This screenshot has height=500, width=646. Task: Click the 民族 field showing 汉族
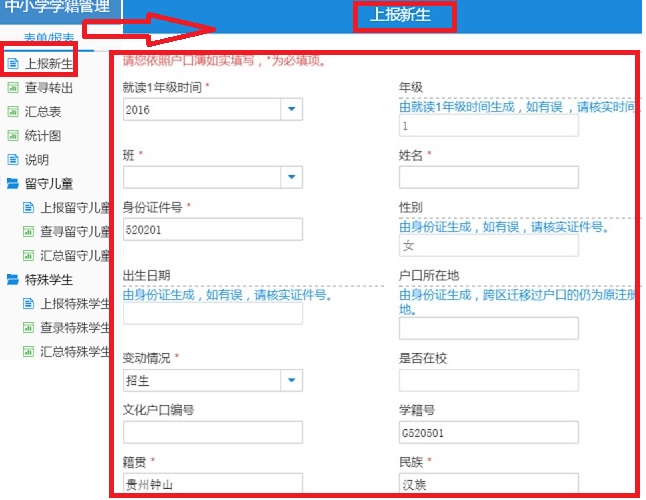click(489, 484)
